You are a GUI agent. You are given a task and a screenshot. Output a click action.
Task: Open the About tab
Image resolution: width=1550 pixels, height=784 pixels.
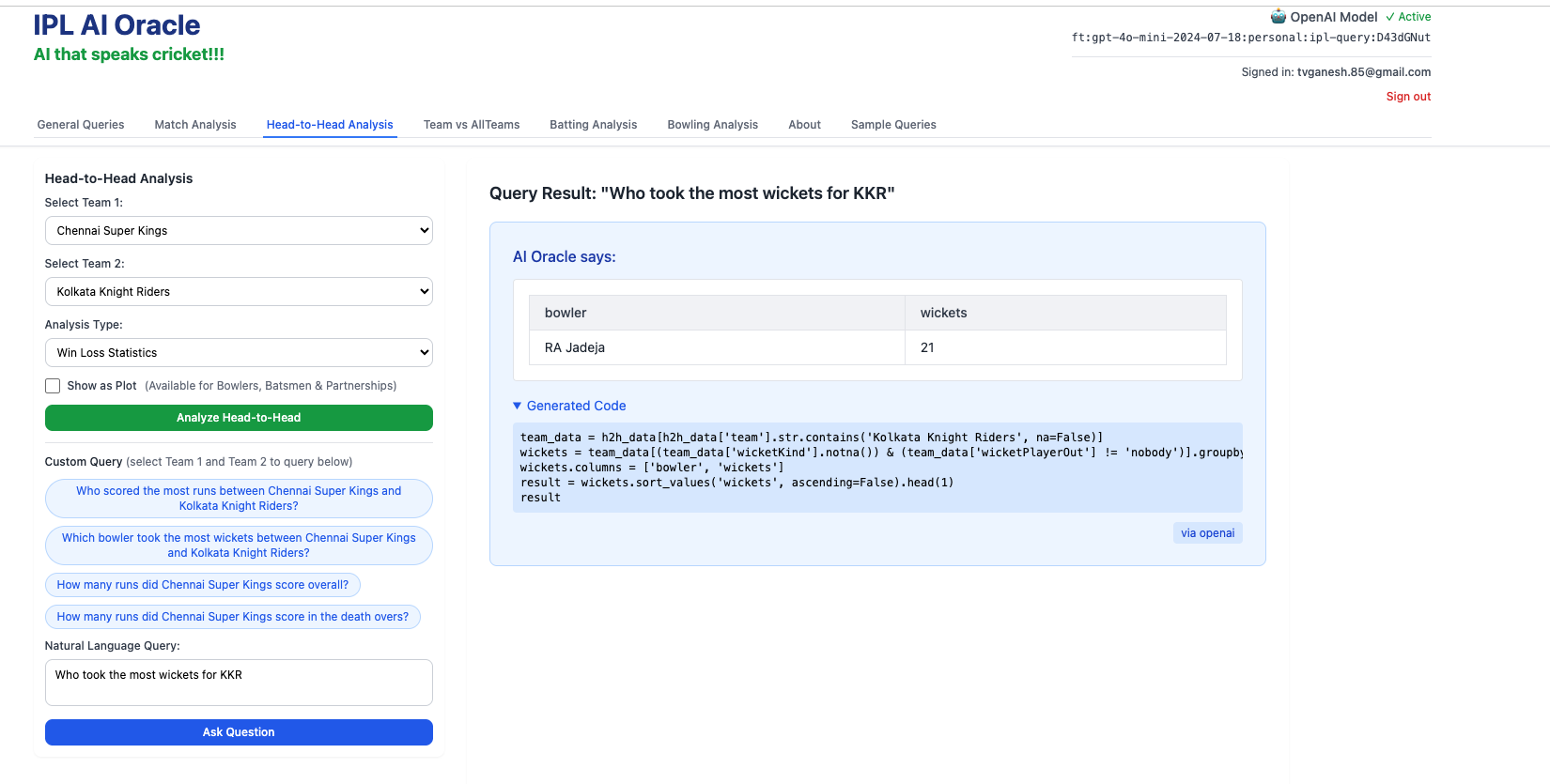(804, 125)
